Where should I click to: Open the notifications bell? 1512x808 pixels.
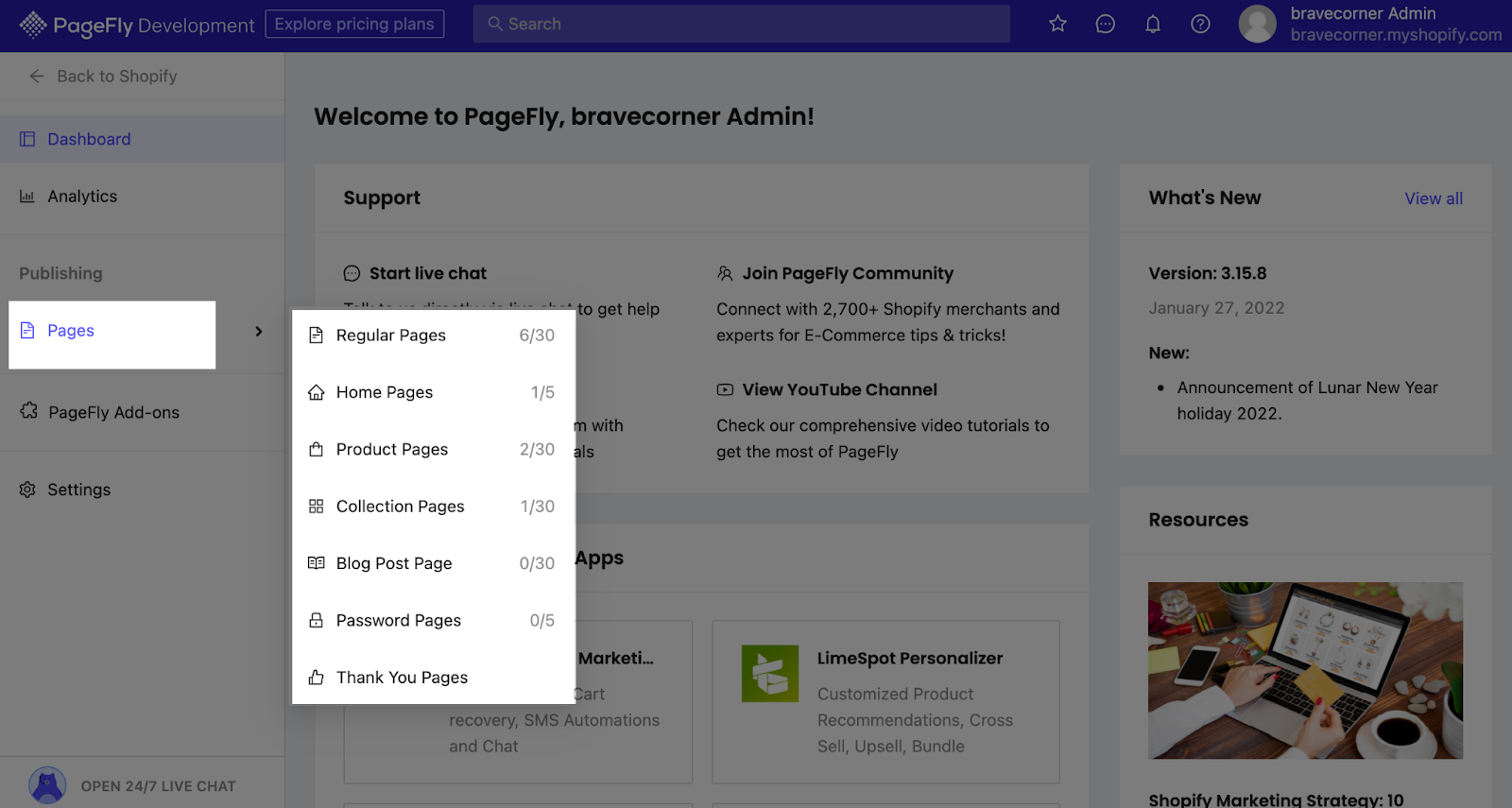click(1153, 24)
